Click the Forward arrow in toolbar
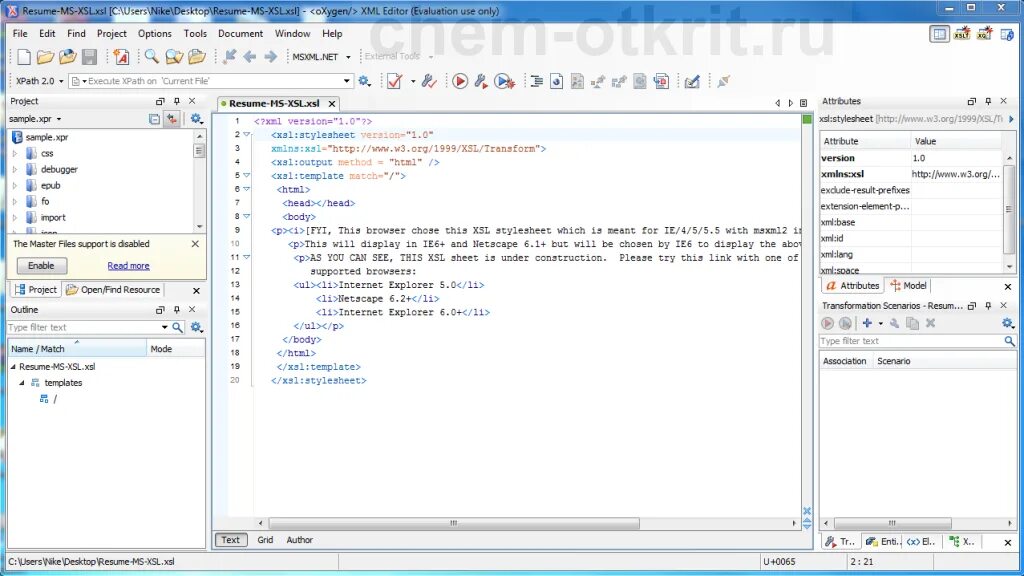The width and height of the screenshot is (1024, 576). (270, 57)
